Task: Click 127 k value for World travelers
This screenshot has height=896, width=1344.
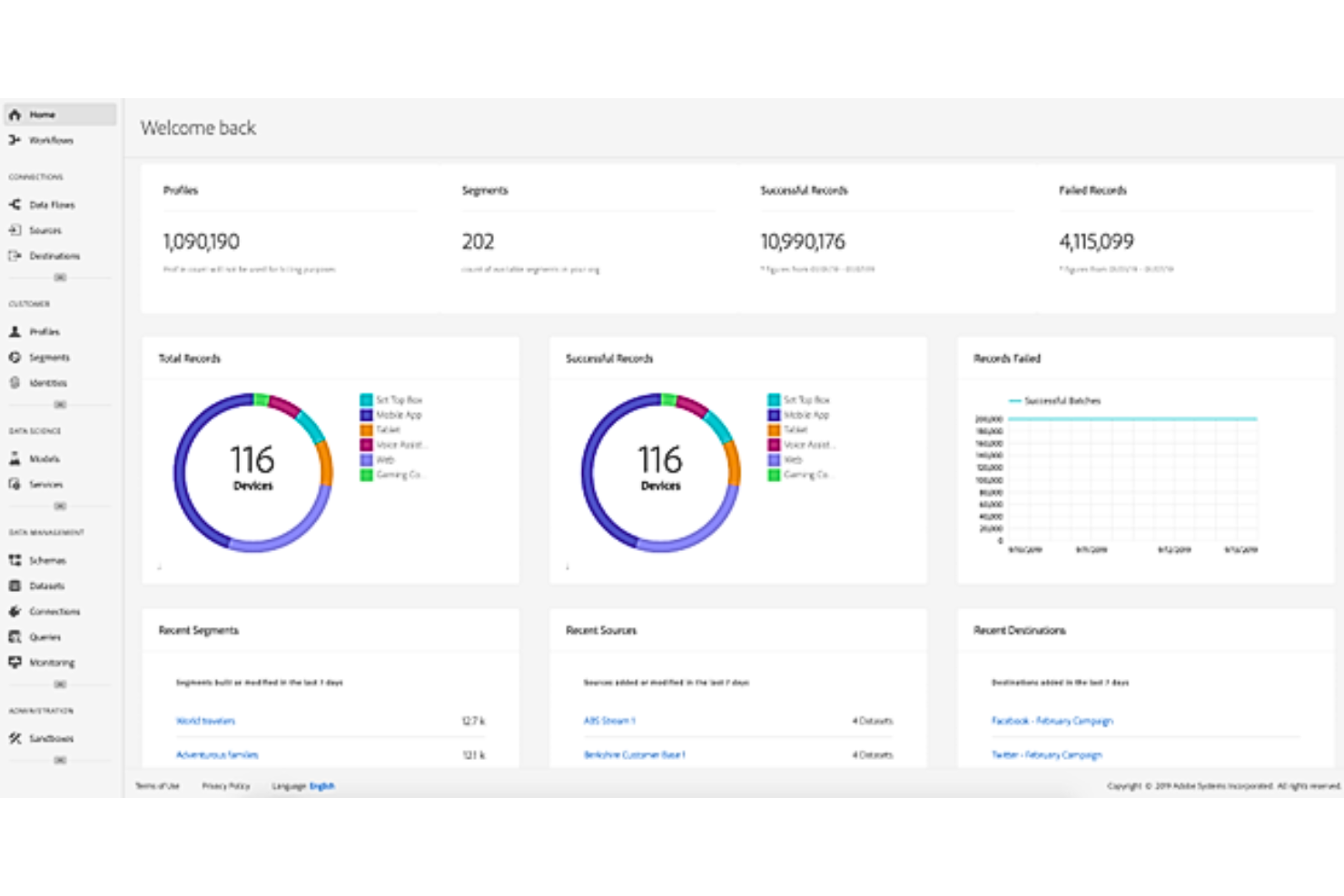Action: click(x=473, y=721)
